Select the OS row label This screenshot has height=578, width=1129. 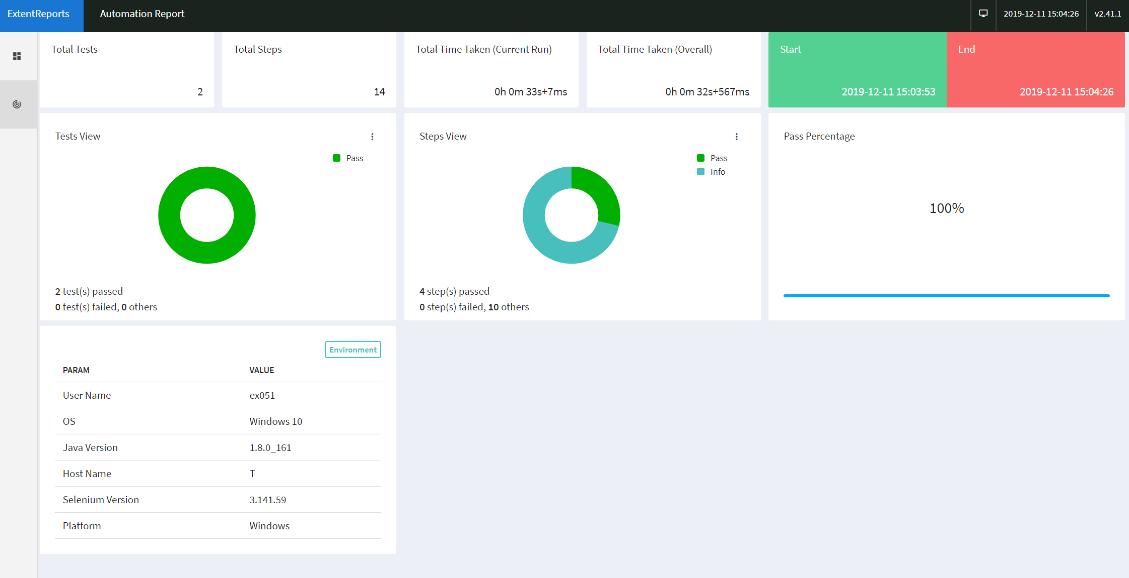[69, 421]
